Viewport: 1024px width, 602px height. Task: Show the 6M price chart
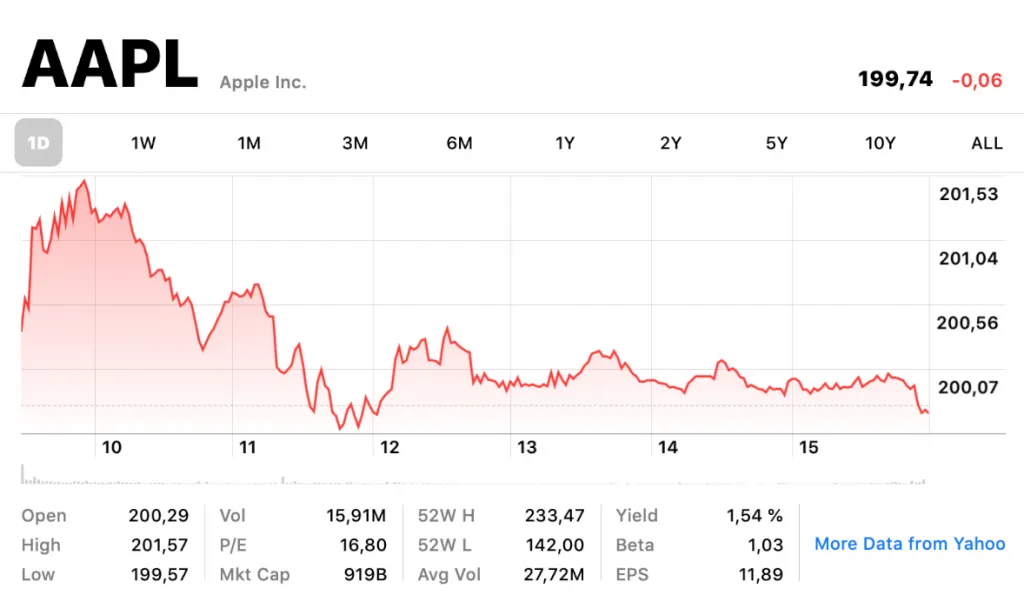(x=459, y=143)
